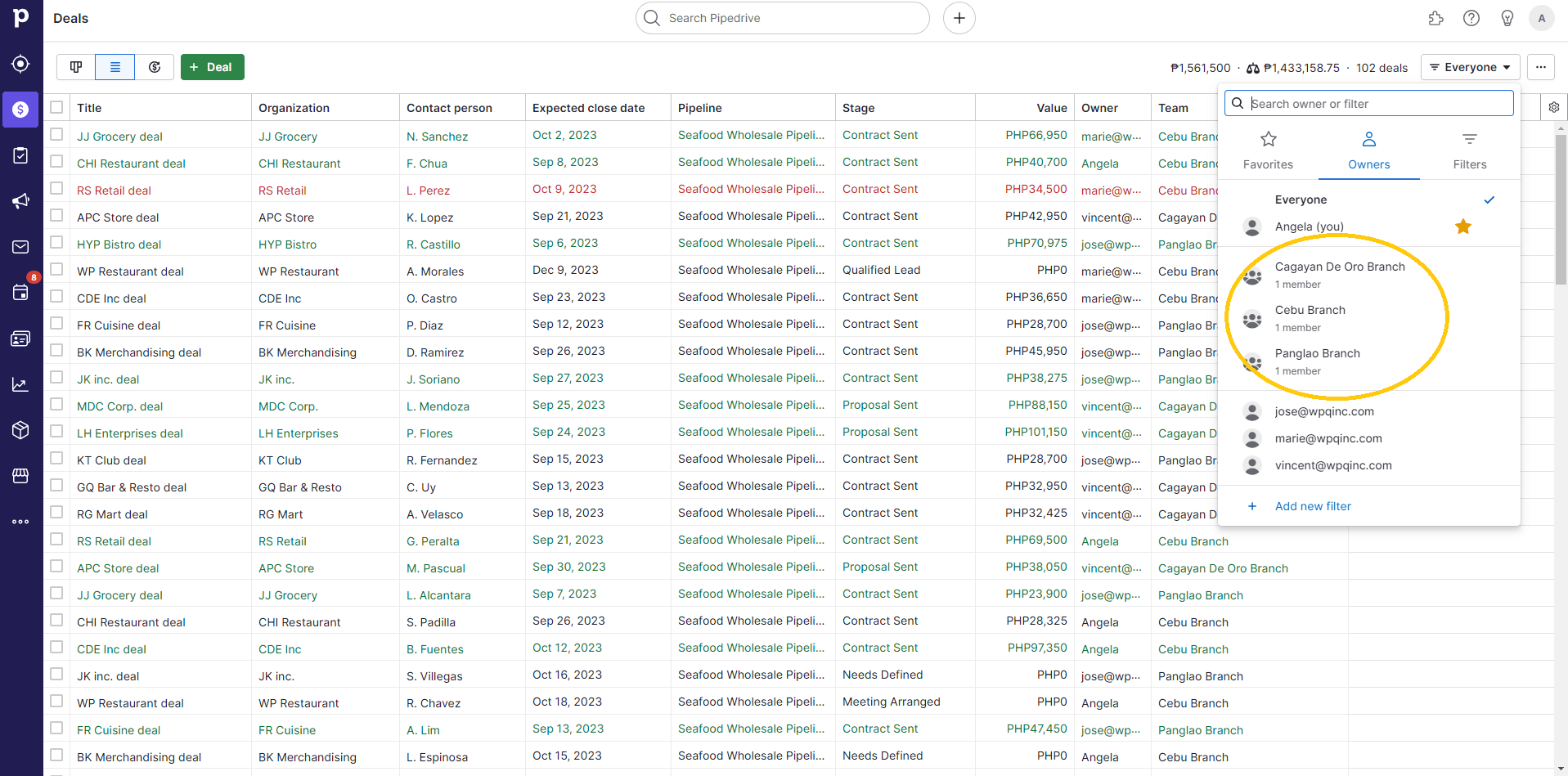Sort by Expected close date column
This screenshot has height=776, width=1568.
tap(588, 108)
